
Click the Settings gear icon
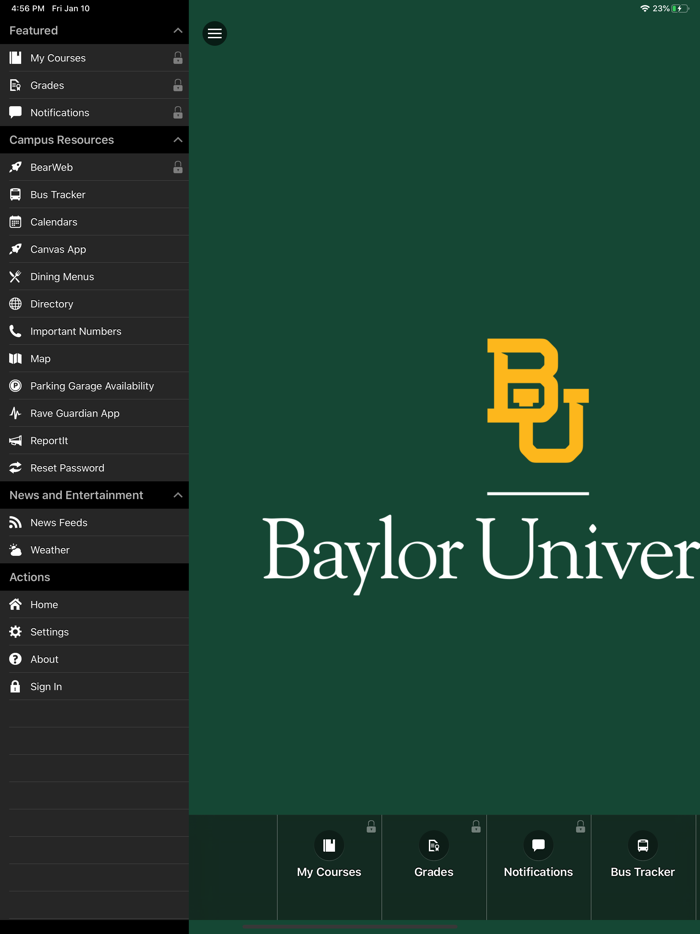pyautogui.click(x=15, y=632)
